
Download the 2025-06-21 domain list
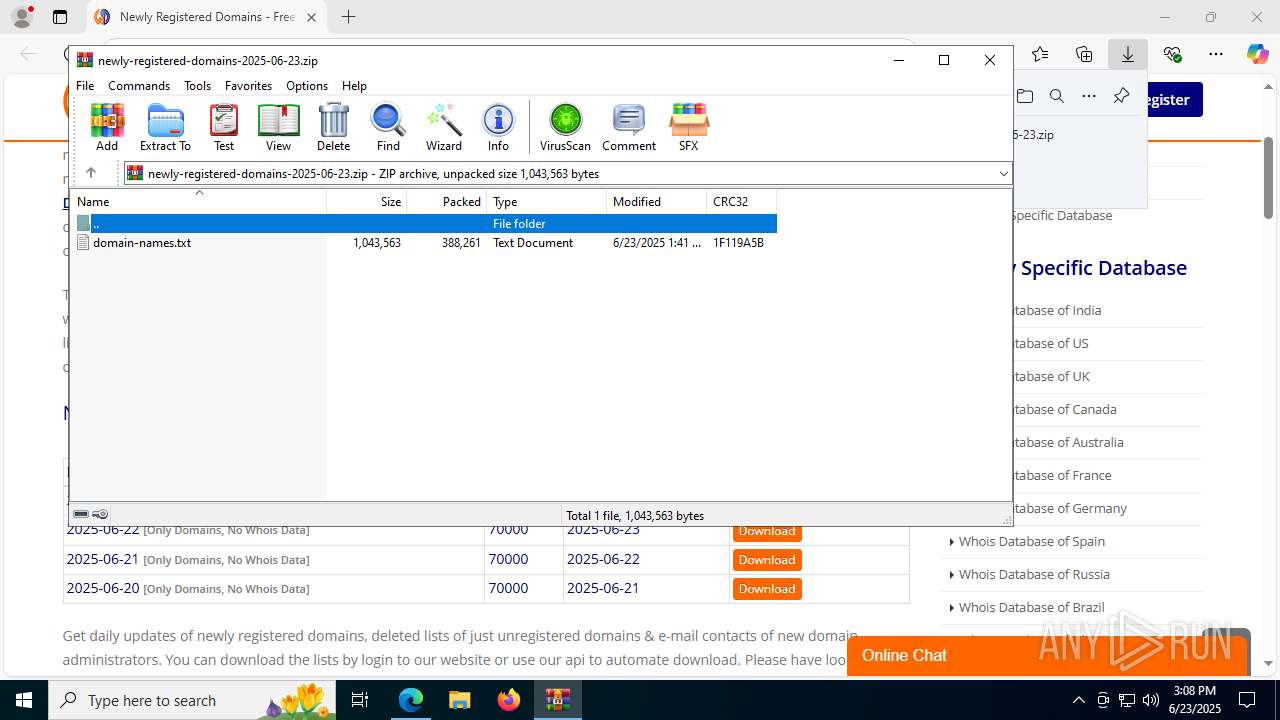click(x=767, y=560)
